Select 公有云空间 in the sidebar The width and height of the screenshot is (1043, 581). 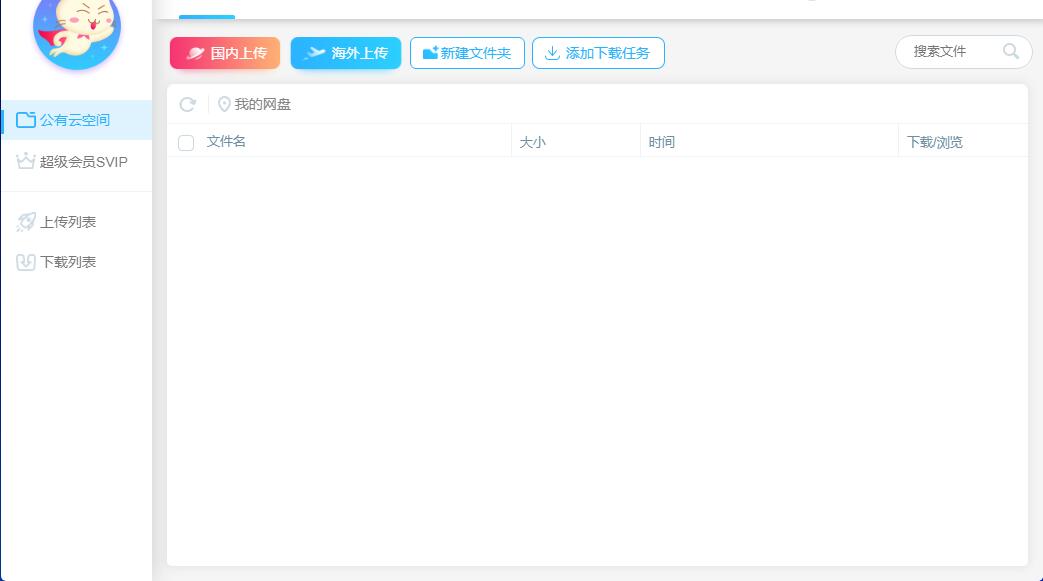click(x=76, y=120)
